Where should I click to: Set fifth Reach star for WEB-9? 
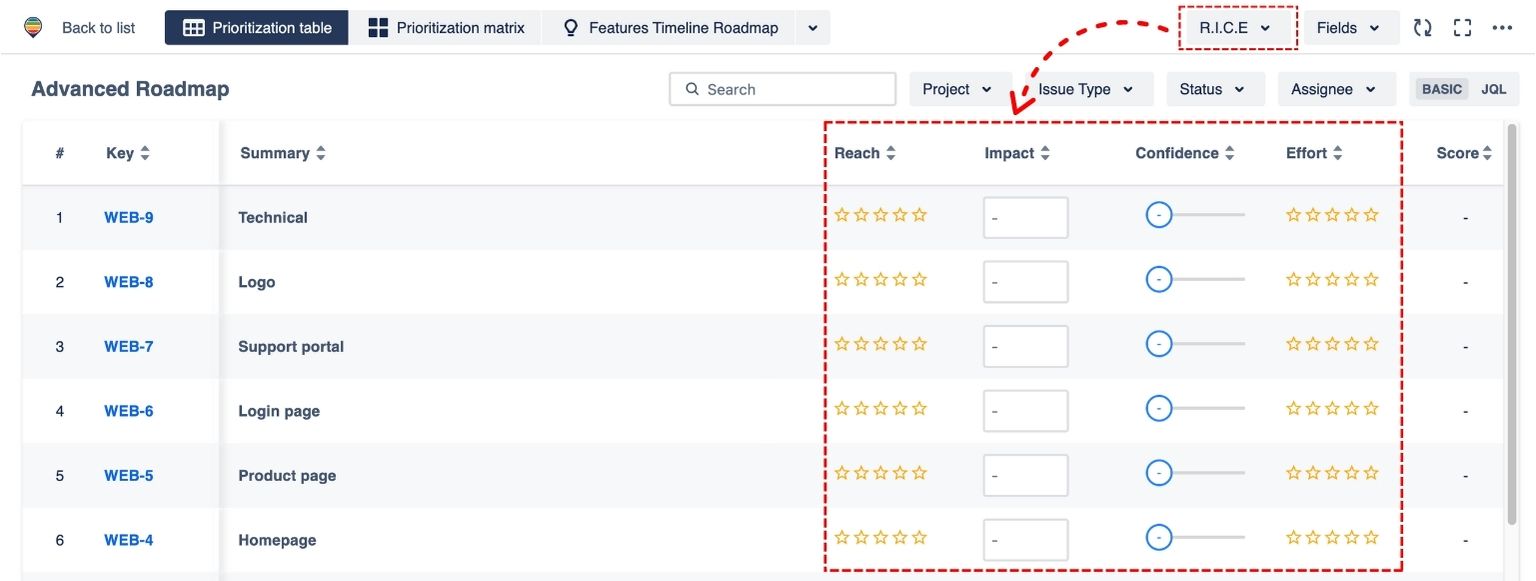[x=920, y=215]
